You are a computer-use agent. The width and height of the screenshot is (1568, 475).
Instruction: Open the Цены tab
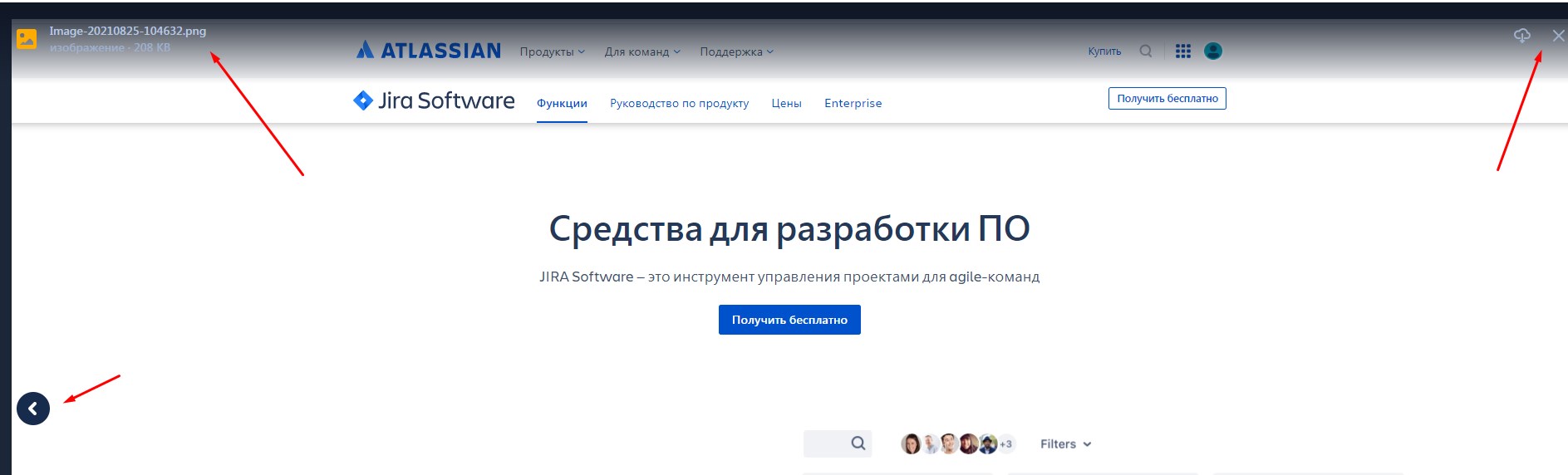[786, 103]
